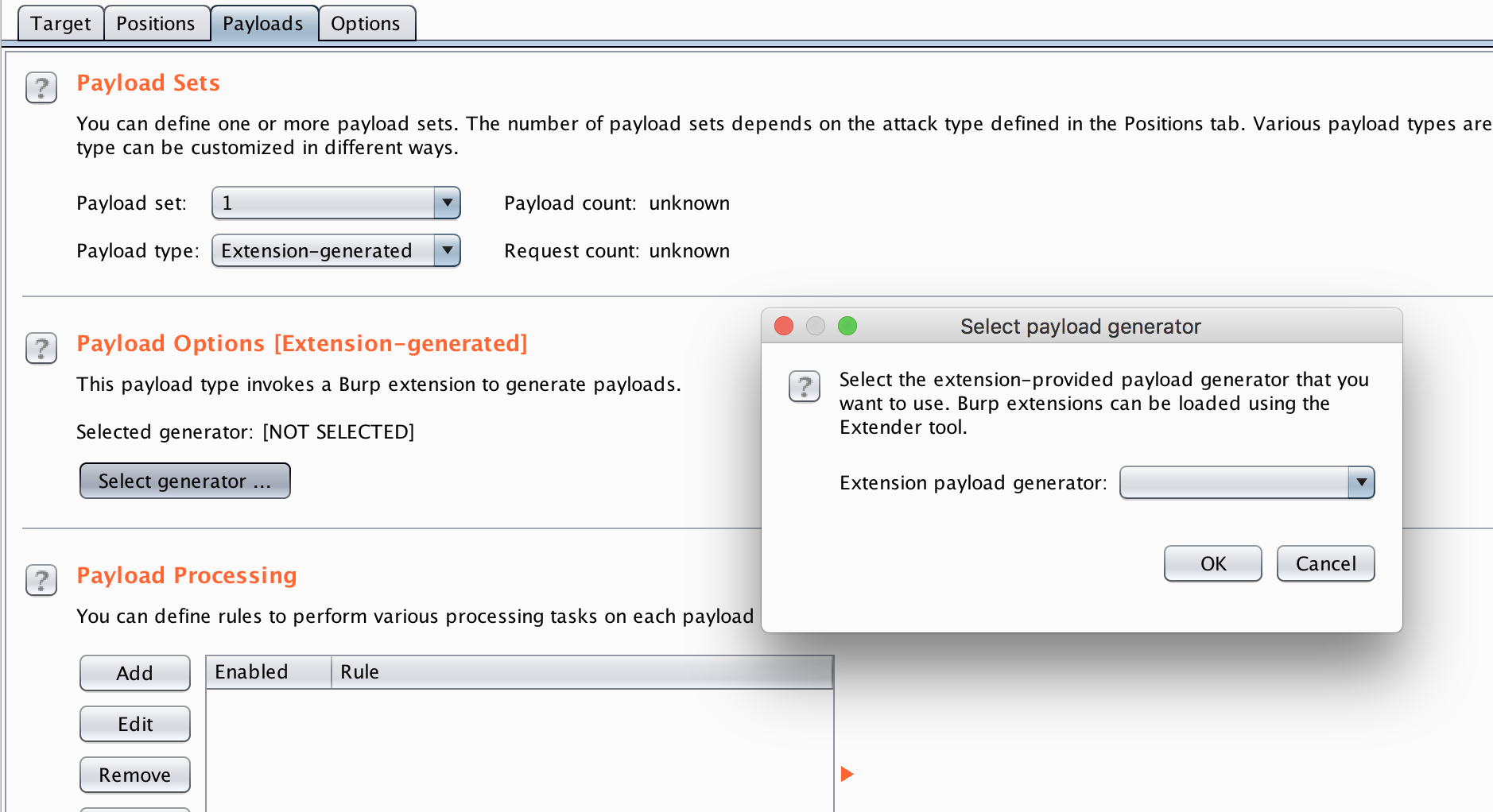Click the yellow minimize circle on the dialog
The width and height of the screenshot is (1493, 812).
pos(816,326)
